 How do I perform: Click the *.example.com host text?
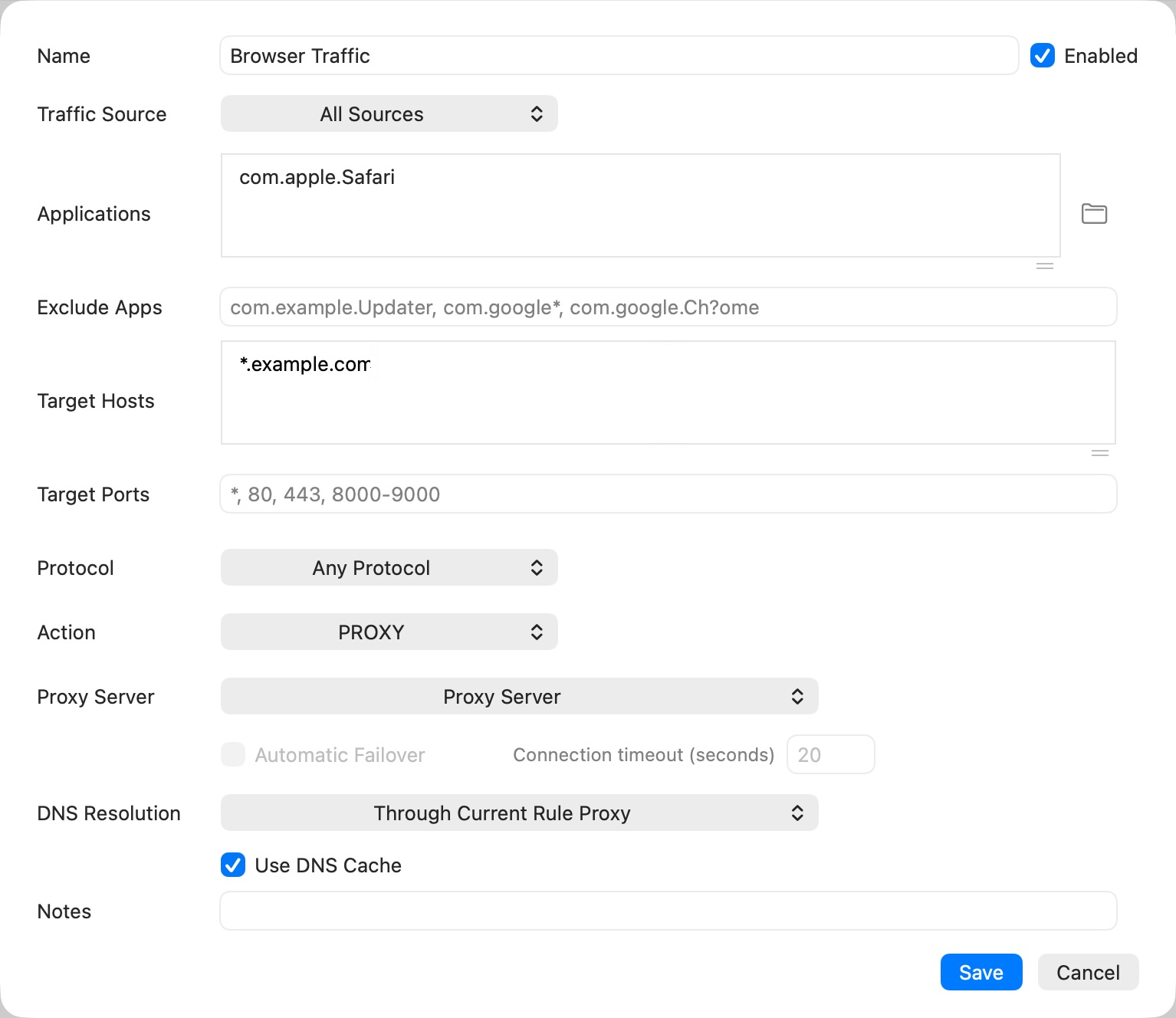click(x=305, y=364)
